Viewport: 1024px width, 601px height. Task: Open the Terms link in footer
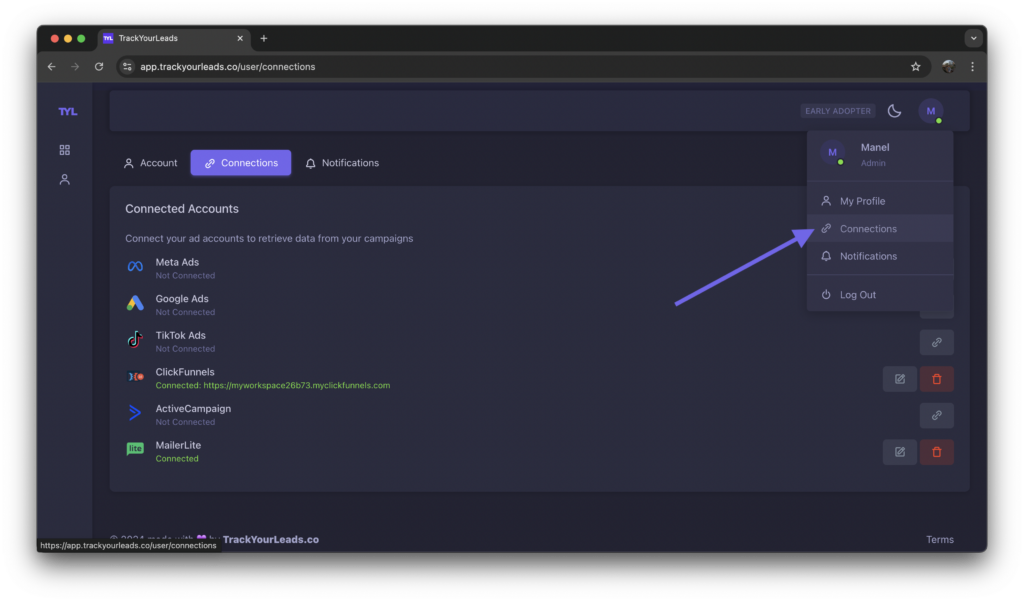tap(940, 540)
